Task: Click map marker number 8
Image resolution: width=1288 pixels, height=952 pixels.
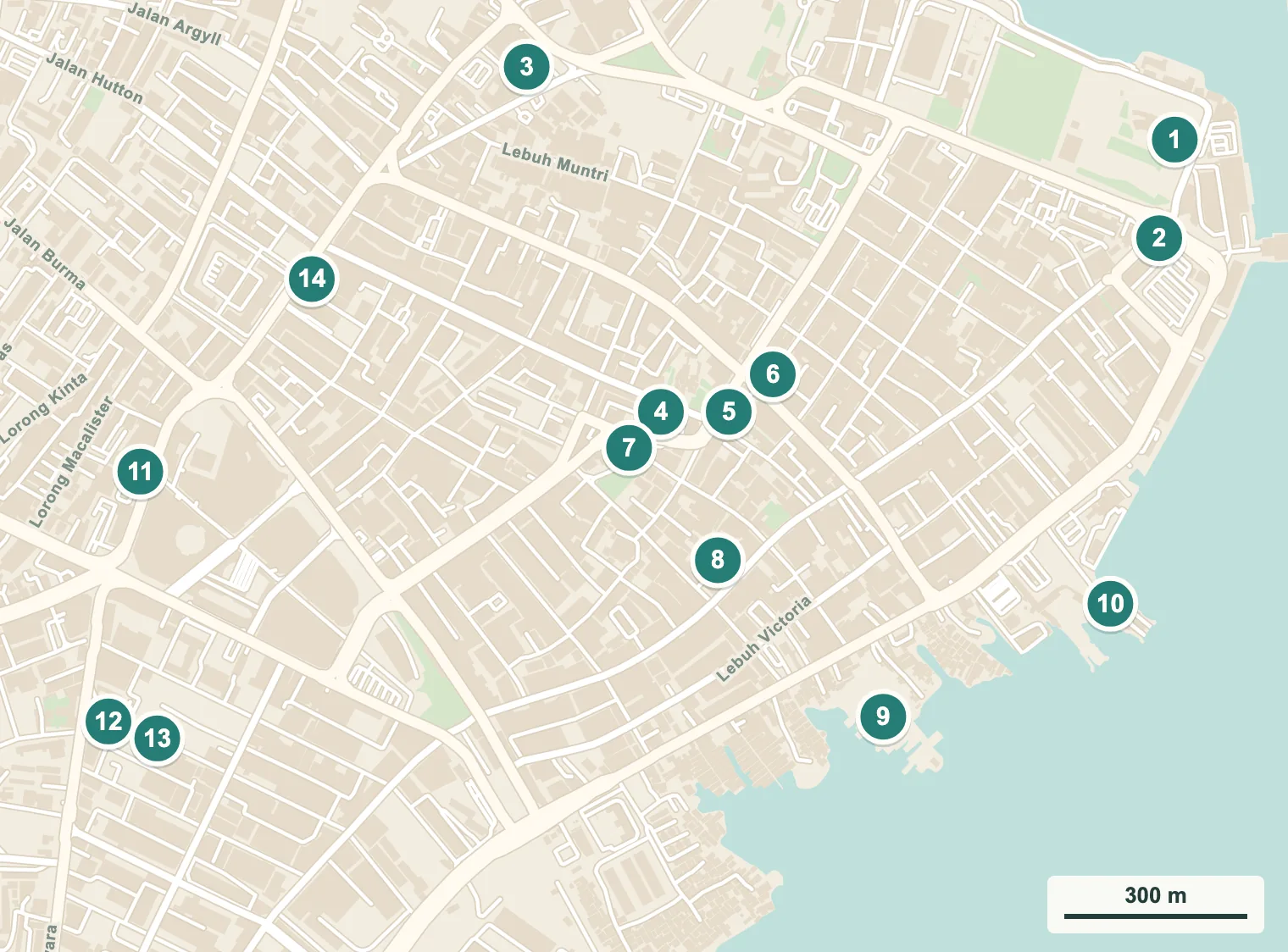Action: click(x=718, y=559)
